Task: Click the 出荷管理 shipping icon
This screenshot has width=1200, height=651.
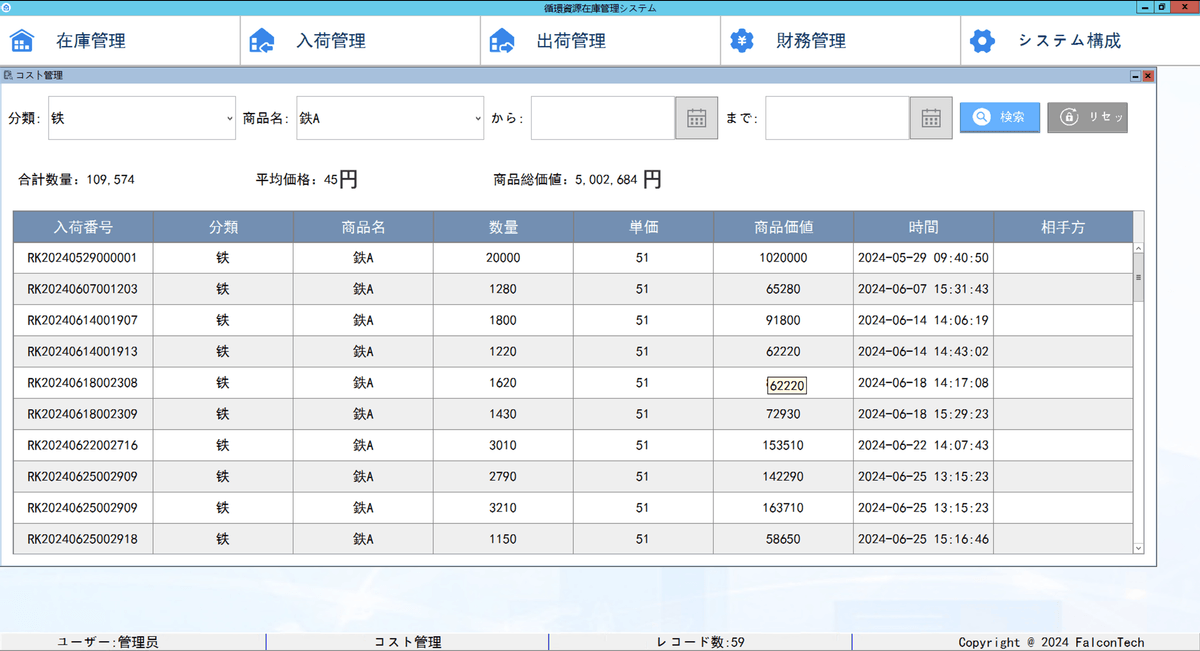Action: [502, 41]
